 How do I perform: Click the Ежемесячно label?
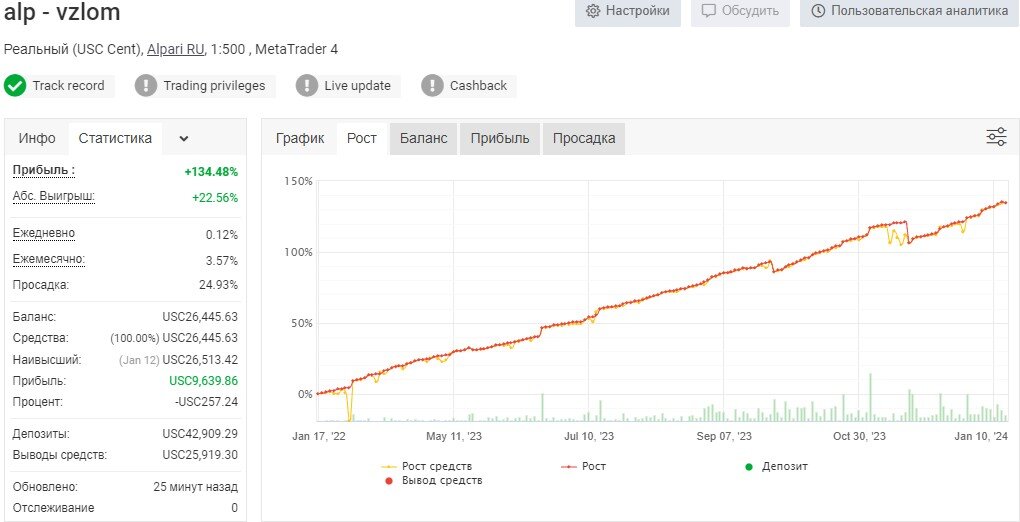click(49, 259)
